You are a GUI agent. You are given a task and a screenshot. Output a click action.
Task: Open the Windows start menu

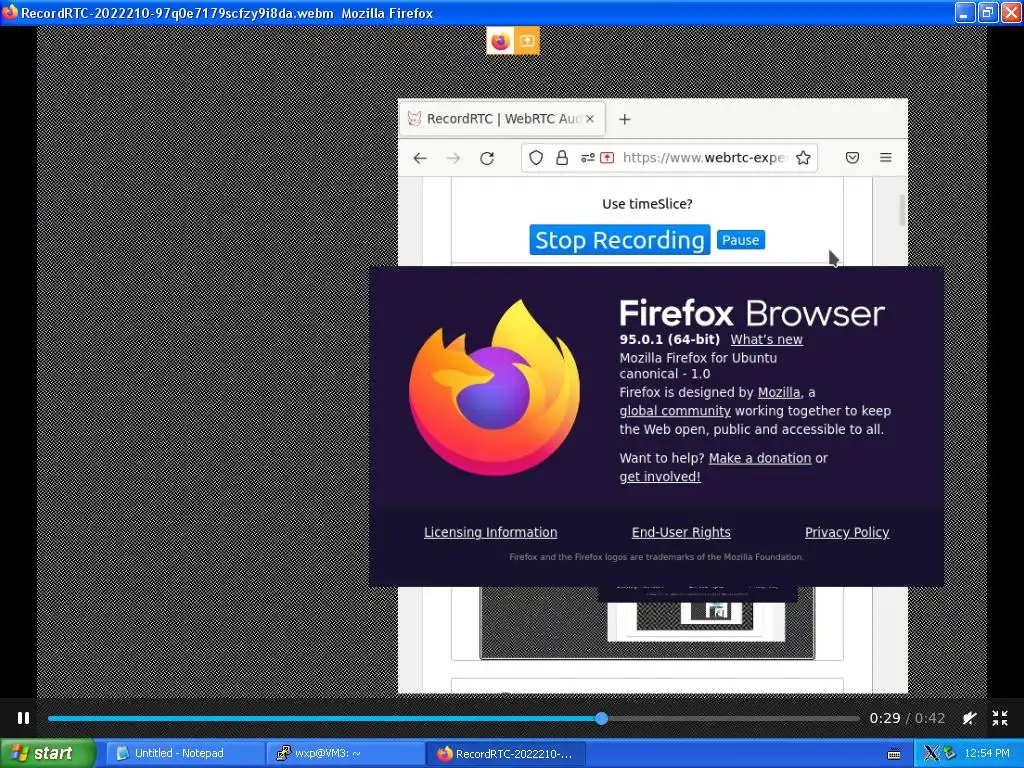click(47, 753)
